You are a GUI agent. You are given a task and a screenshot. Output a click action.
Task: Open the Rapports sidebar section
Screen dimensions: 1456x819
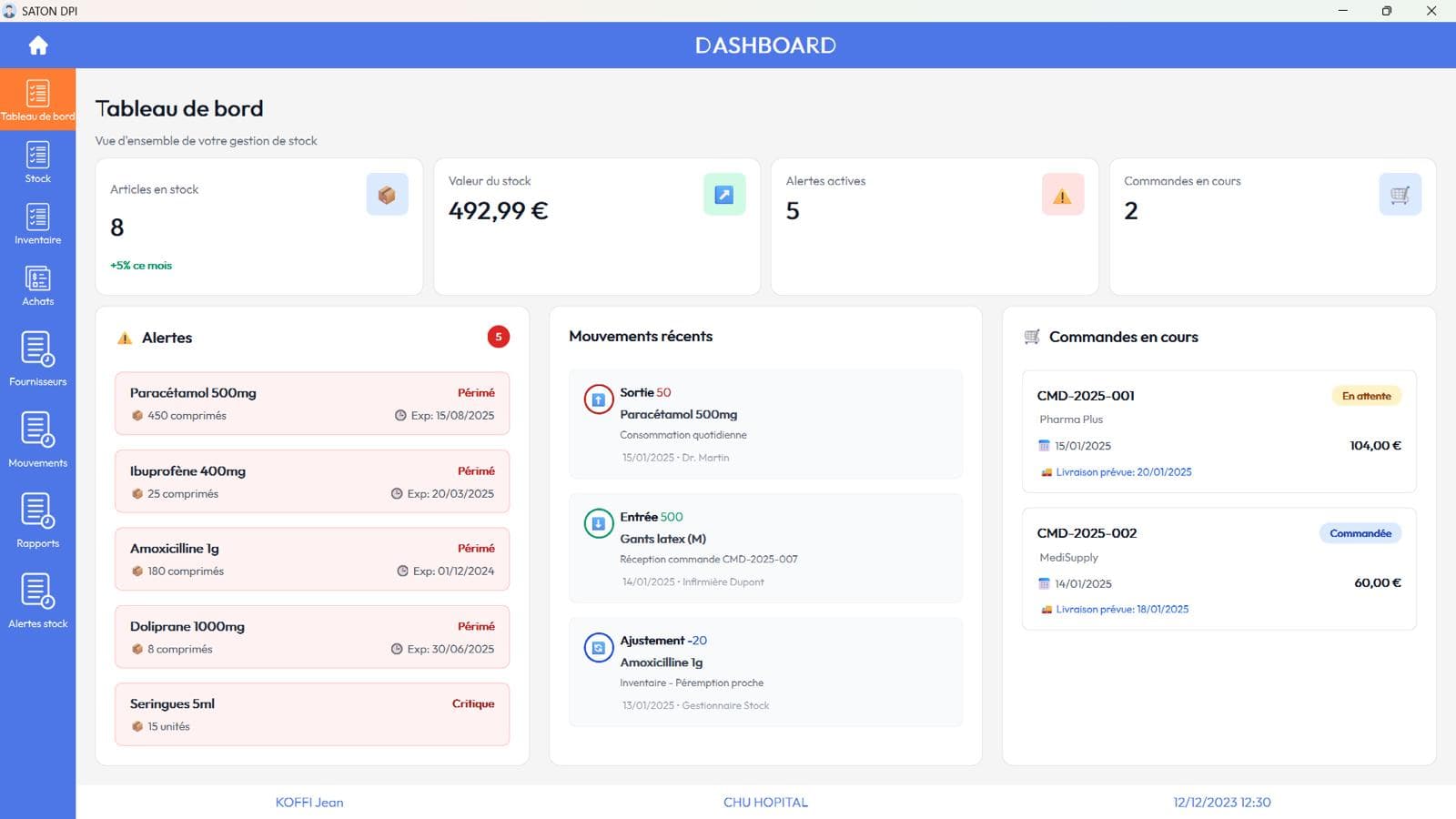[37, 521]
